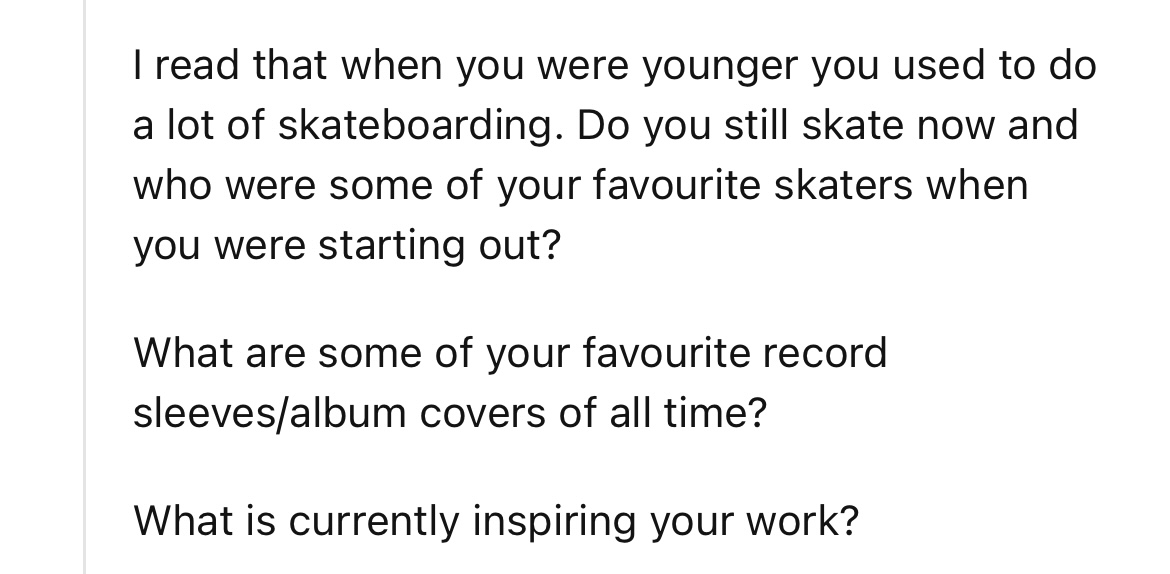Image resolution: width=1170 pixels, height=574 pixels.
Task: Click the word "younger" in the opening line
Action: (720, 66)
